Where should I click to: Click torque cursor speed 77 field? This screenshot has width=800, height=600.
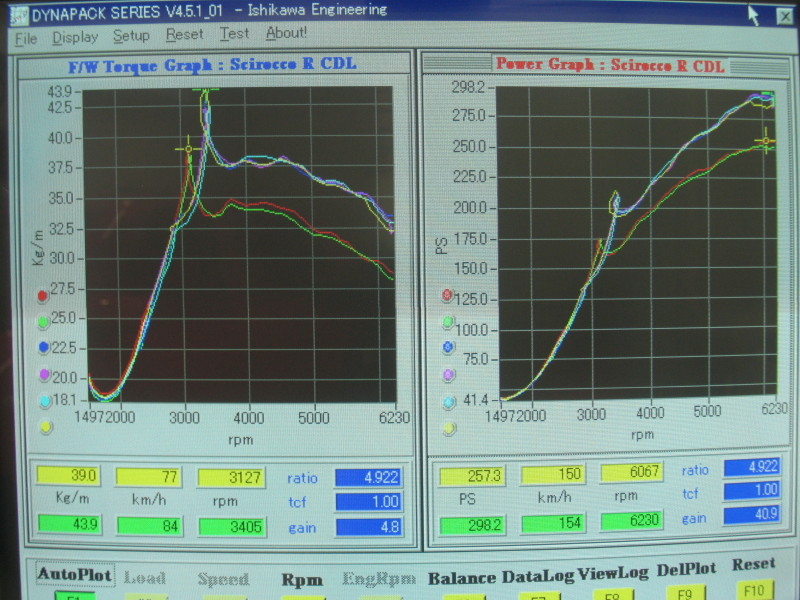[x=148, y=477]
